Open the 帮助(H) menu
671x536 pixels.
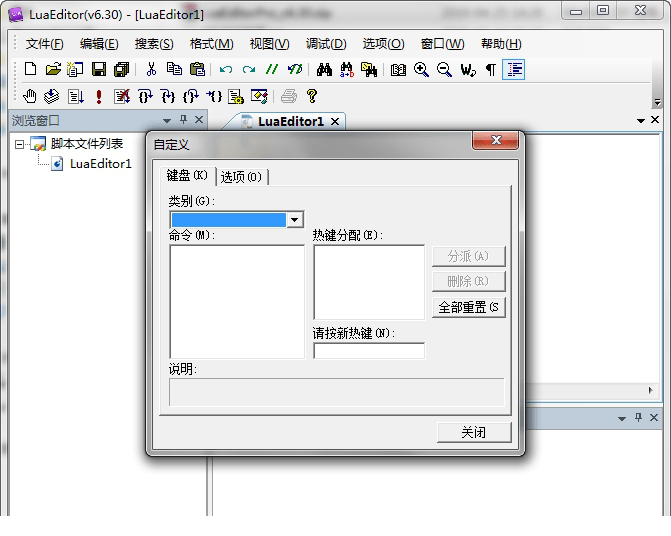pyautogui.click(x=501, y=44)
